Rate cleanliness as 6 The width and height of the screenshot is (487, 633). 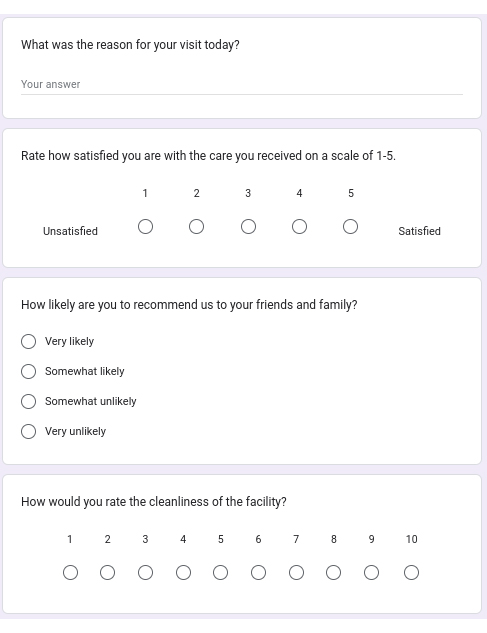coord(258,572)
